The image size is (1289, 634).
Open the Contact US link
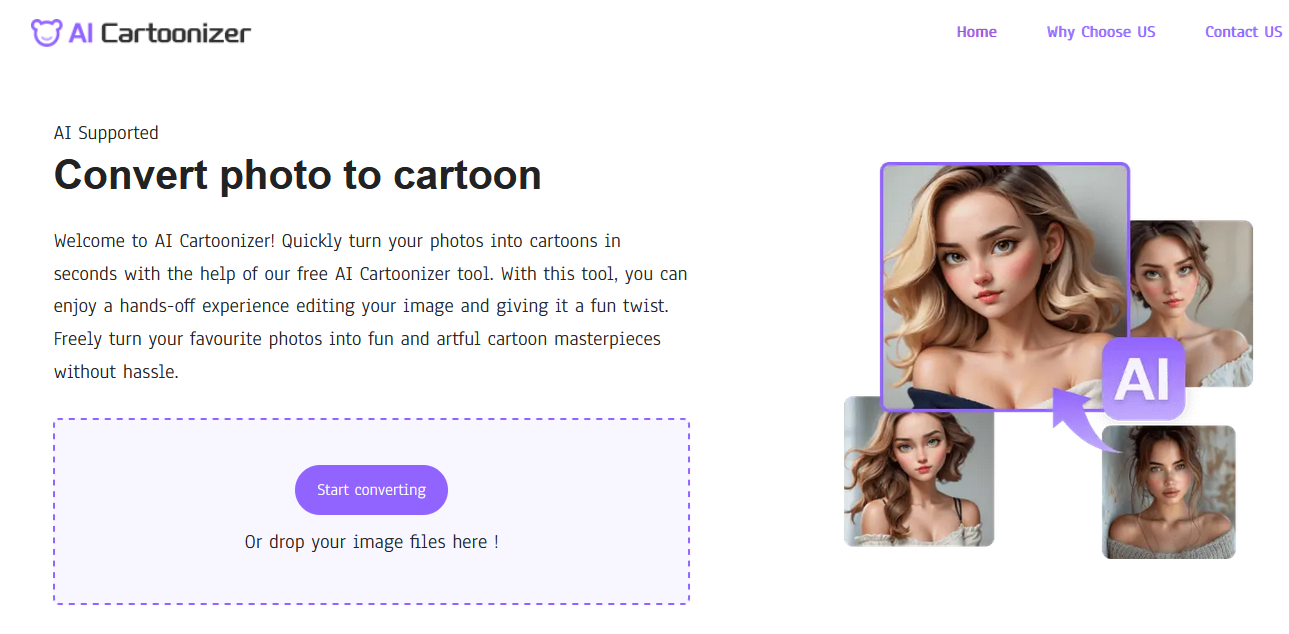[1243, 32]
